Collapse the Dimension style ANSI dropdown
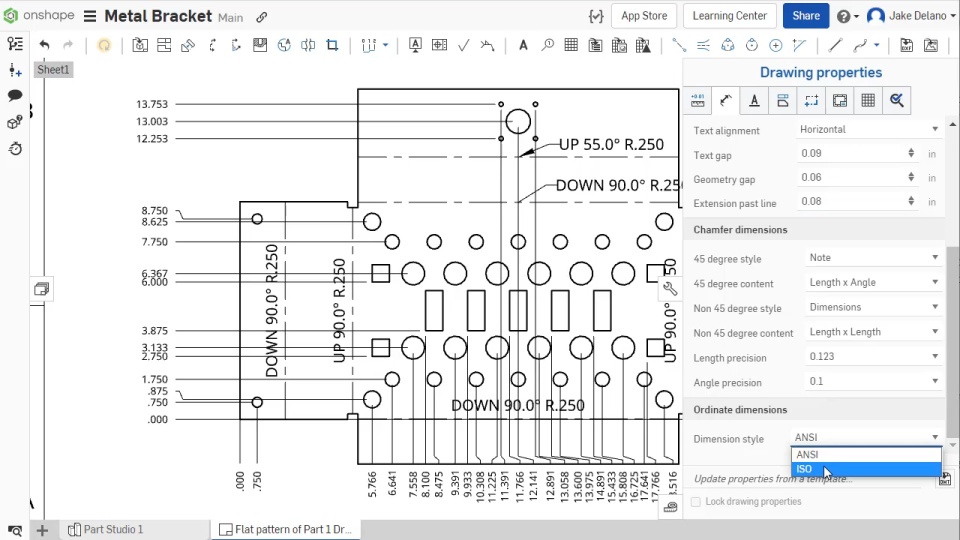960x540 pixels. point(866,437)
